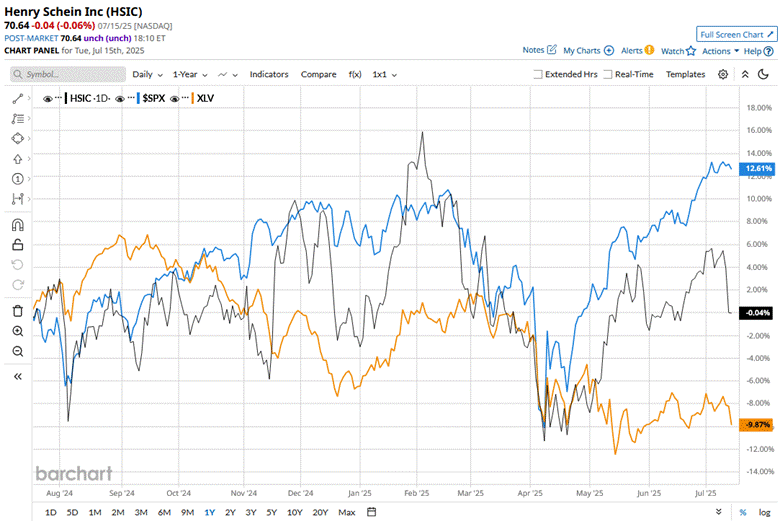Select the arrow marker tool

pyautogui.click(x=17, y=159)
